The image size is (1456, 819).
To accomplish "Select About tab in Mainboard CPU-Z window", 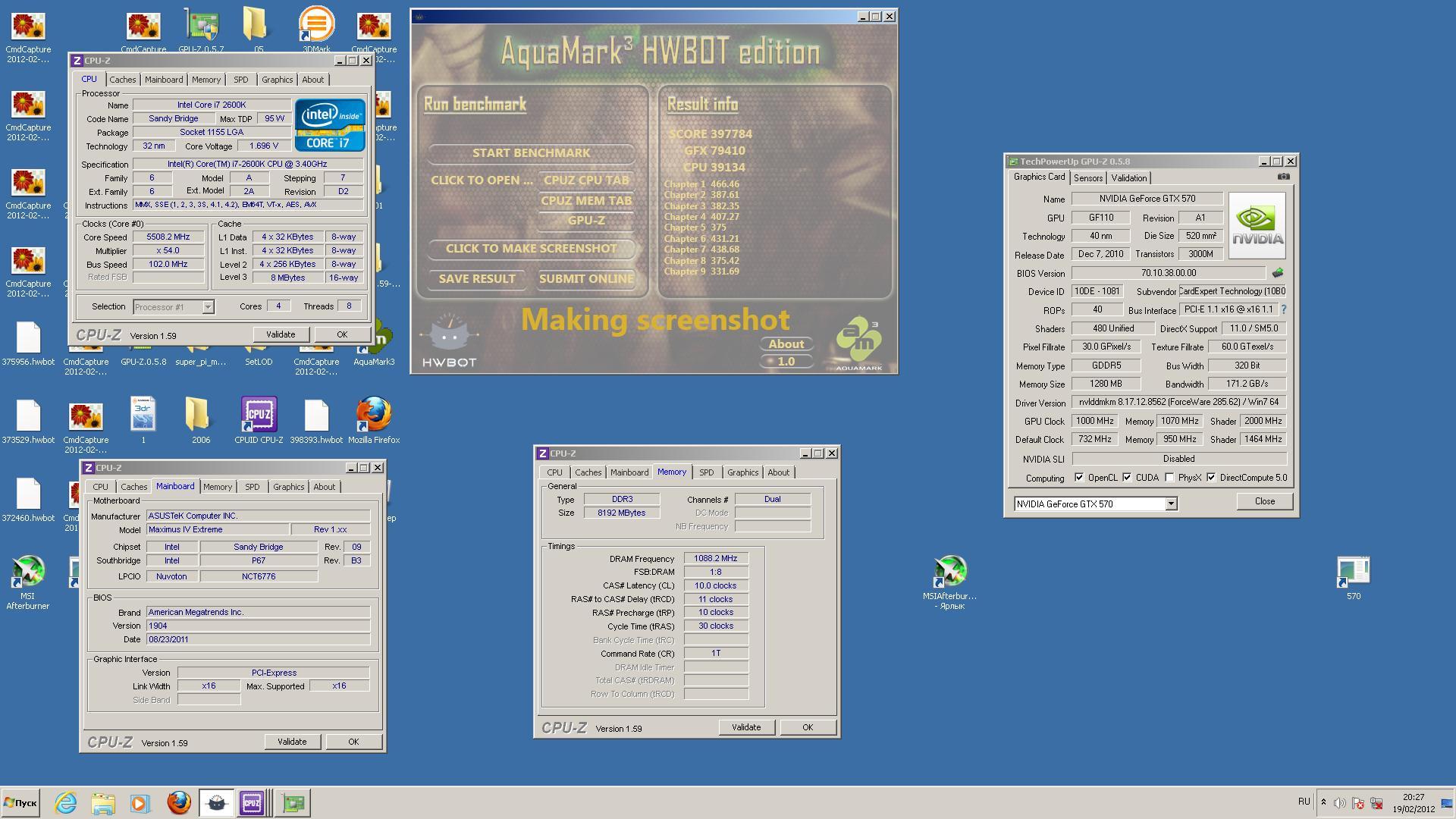I will pyautogui.click(x=324, y=487).
